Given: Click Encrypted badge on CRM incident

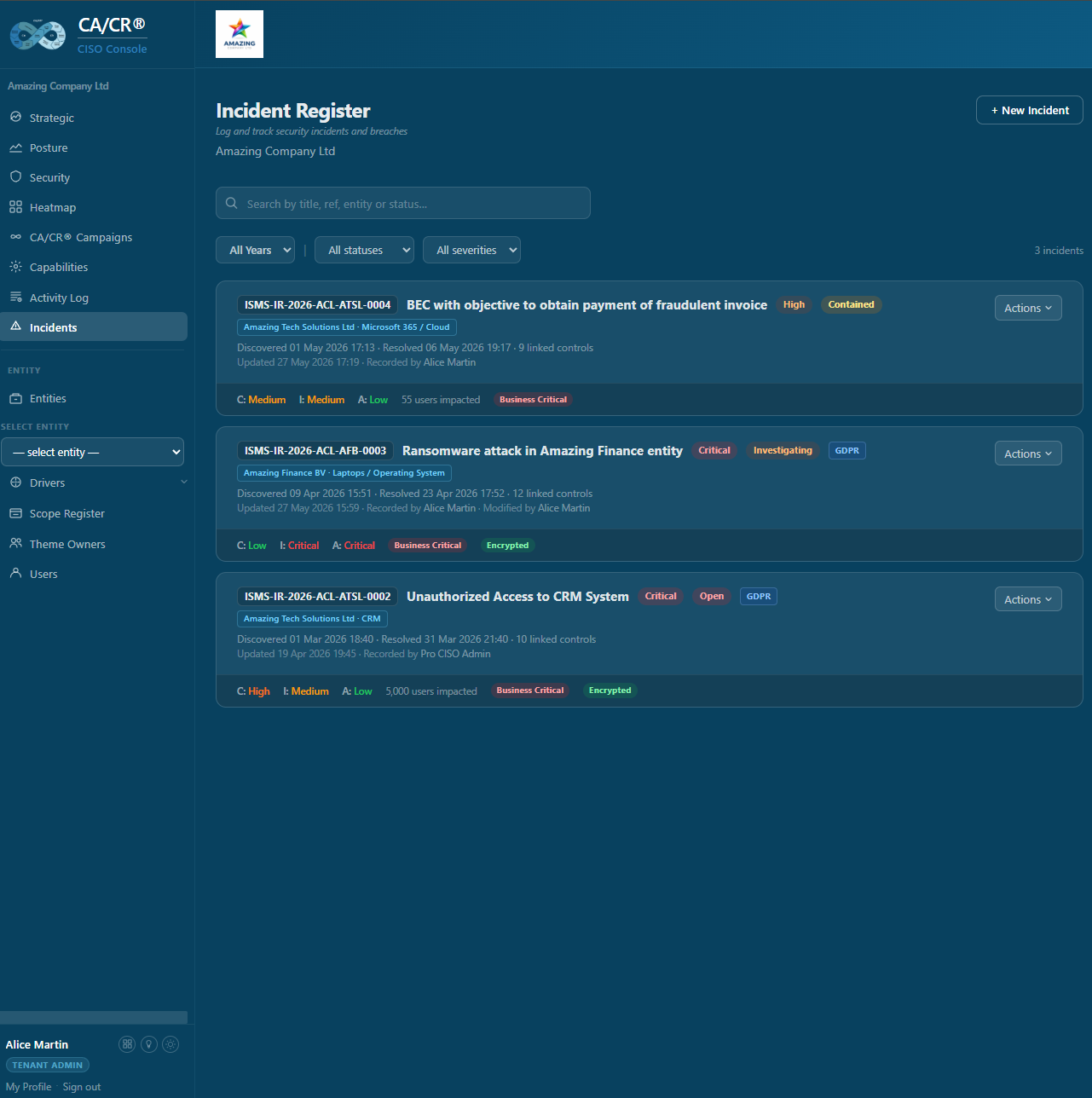Looking at the screenshot, I should coord(610,691).
